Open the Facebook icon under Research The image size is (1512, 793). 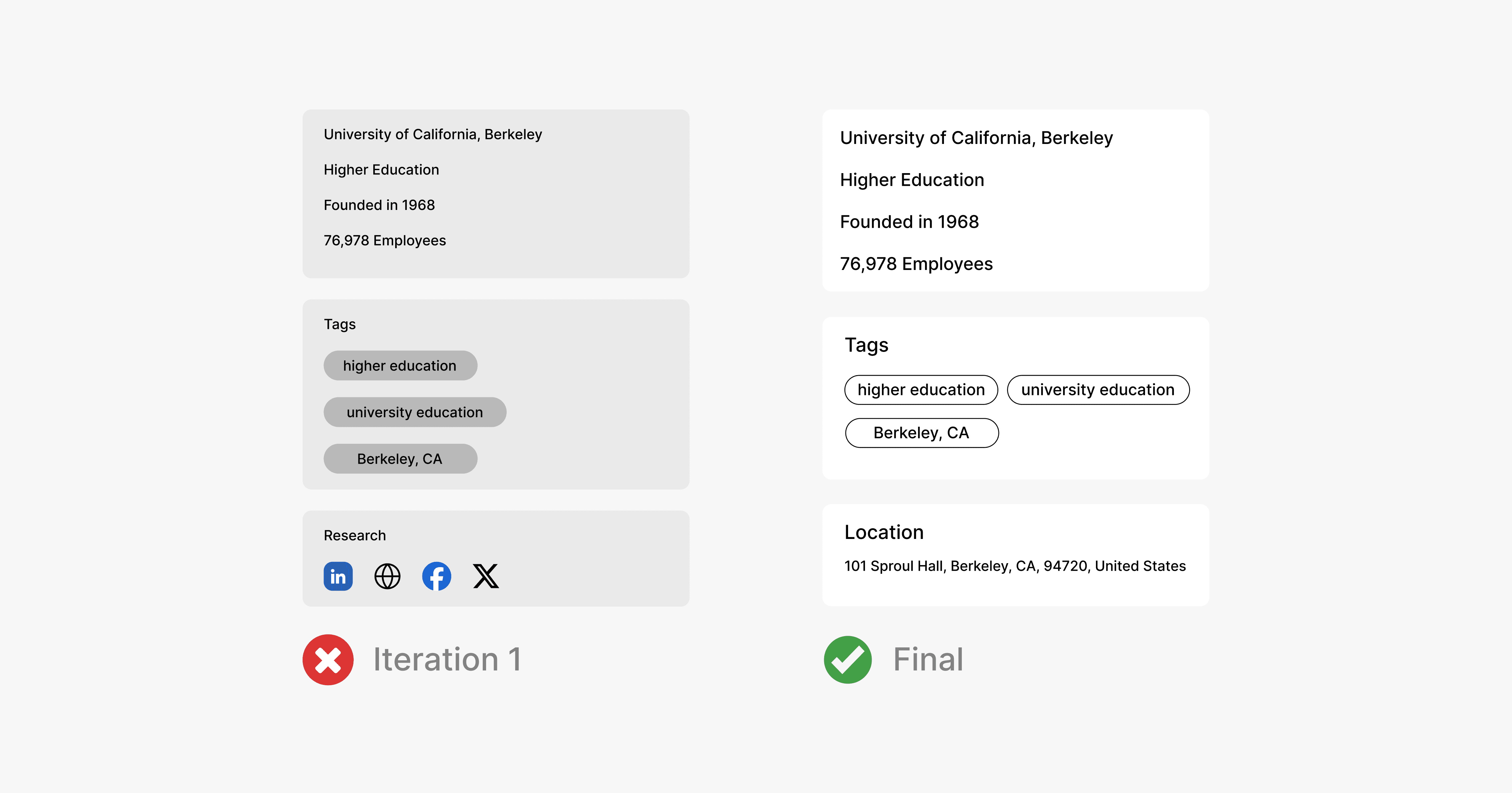click(x=437, y=576)
